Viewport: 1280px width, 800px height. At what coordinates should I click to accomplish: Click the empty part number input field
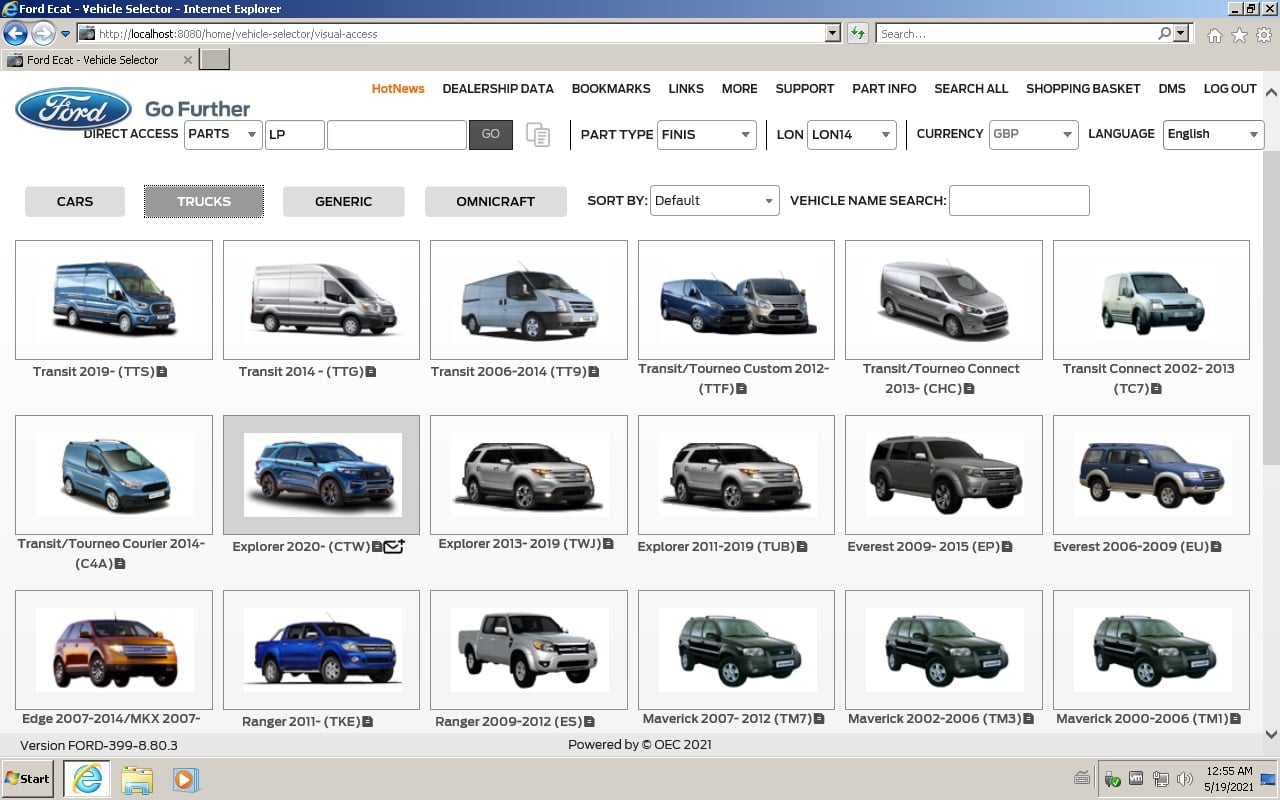pyautogui.click(x=397, y=134)
